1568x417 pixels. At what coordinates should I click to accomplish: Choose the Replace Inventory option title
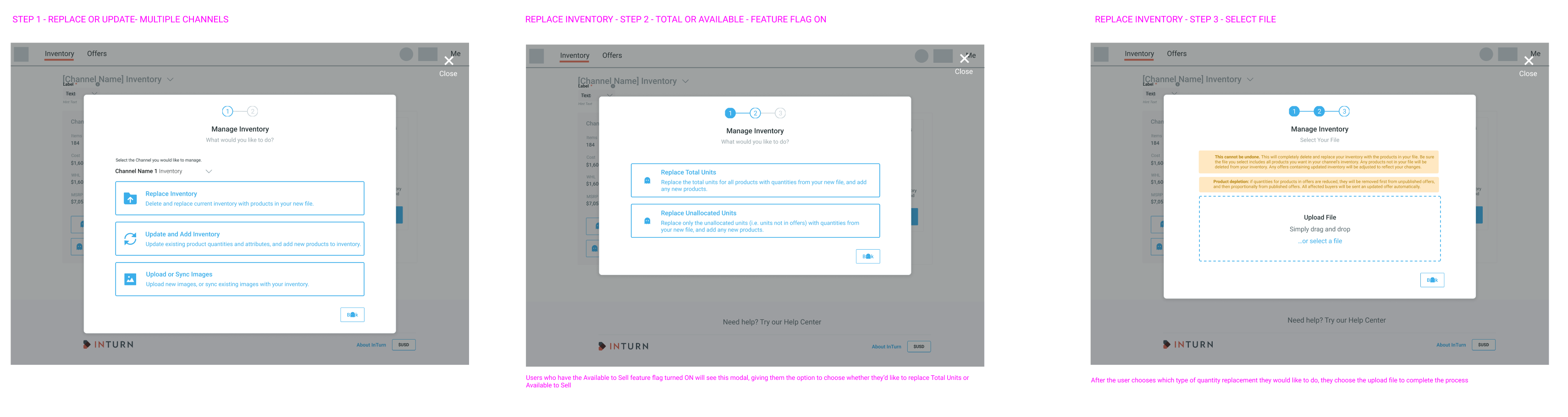coord(171,193)
